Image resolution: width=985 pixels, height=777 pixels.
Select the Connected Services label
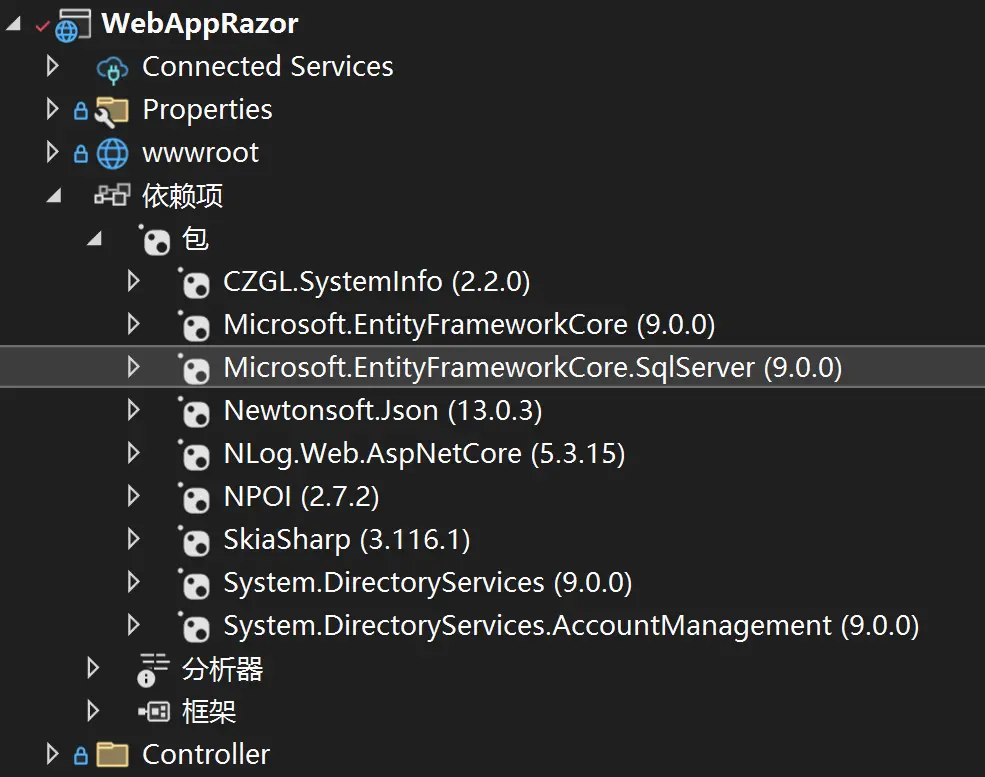(268, 67)
